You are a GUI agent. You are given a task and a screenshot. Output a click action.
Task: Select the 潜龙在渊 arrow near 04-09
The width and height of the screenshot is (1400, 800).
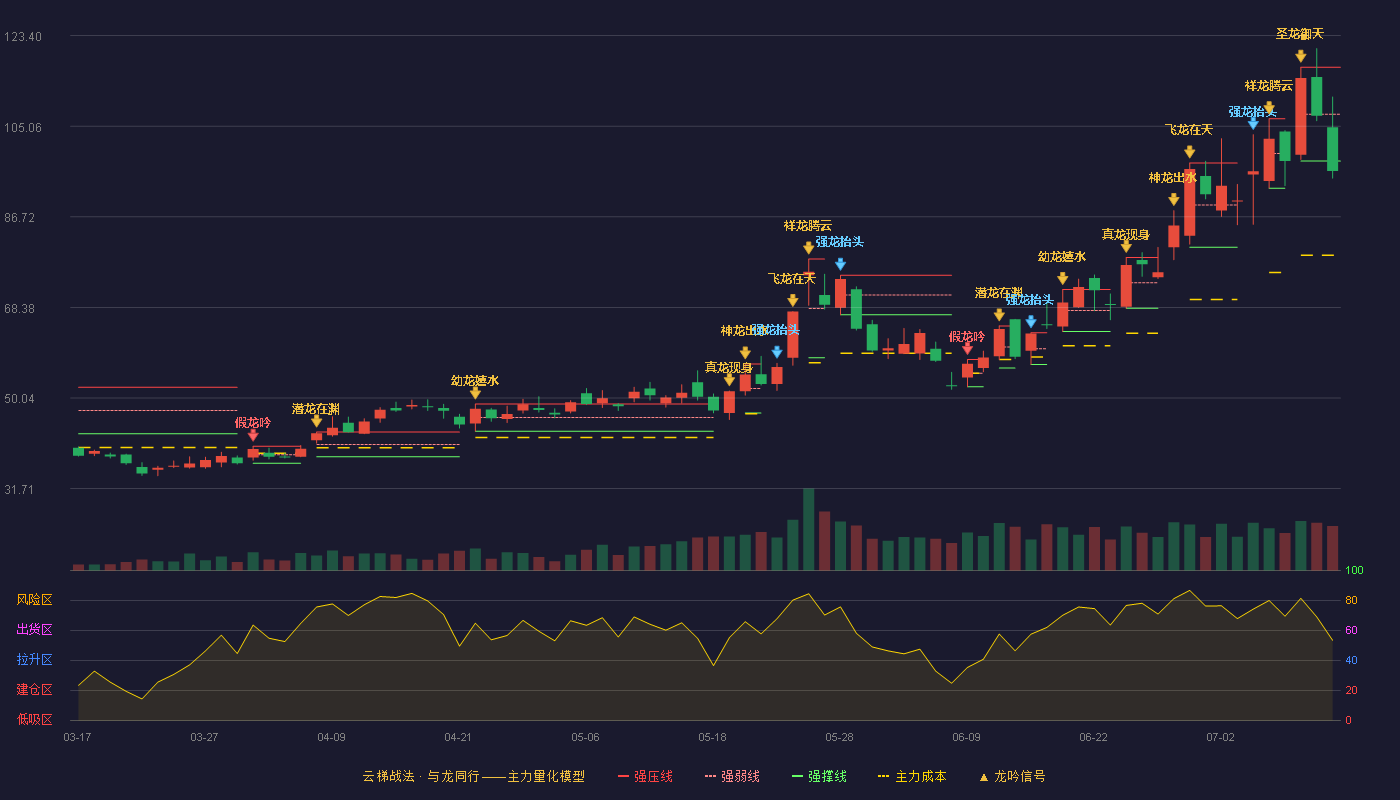[x=316, y=421]
